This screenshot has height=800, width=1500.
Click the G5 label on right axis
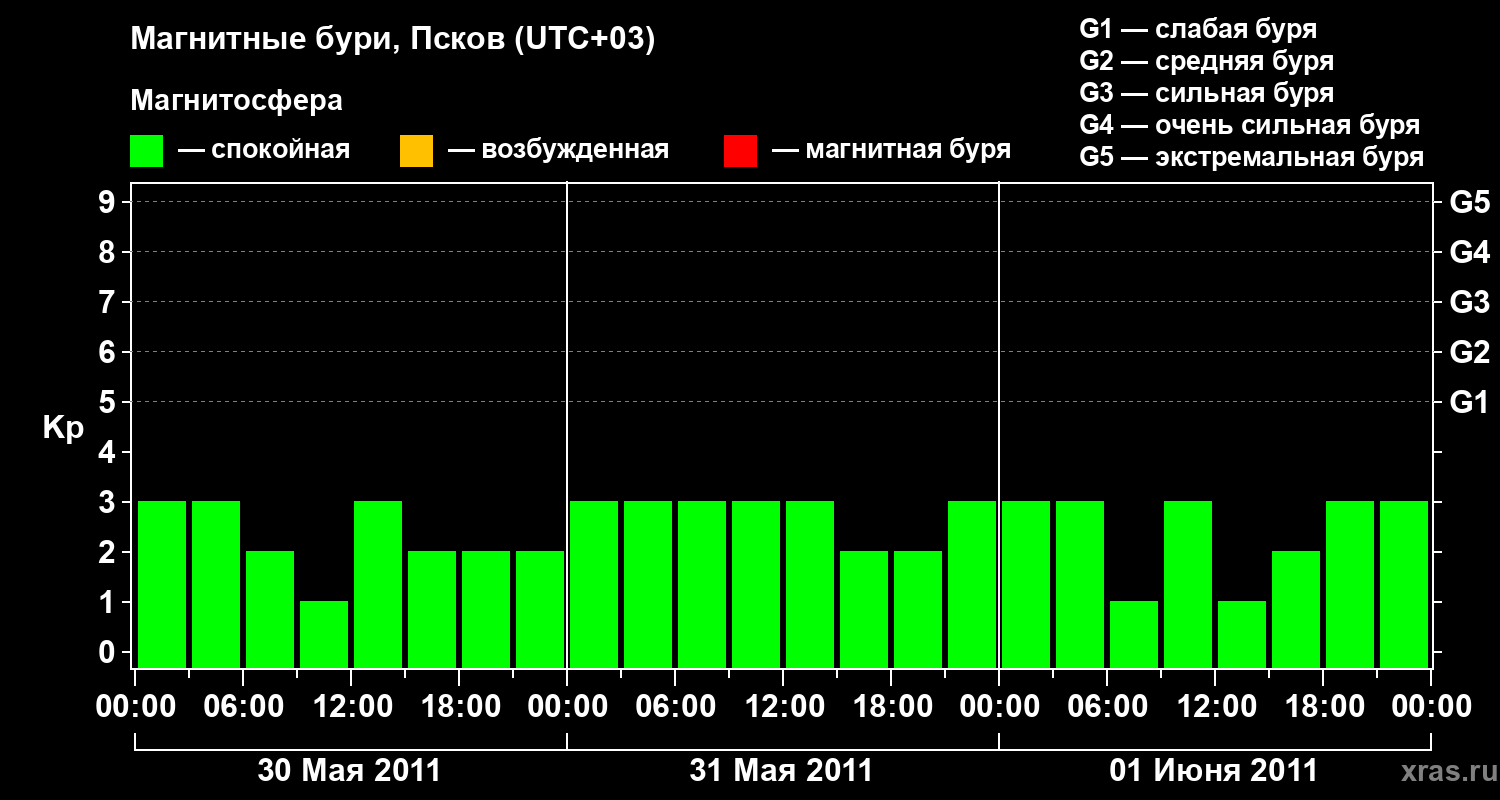tap(1470, 202)
